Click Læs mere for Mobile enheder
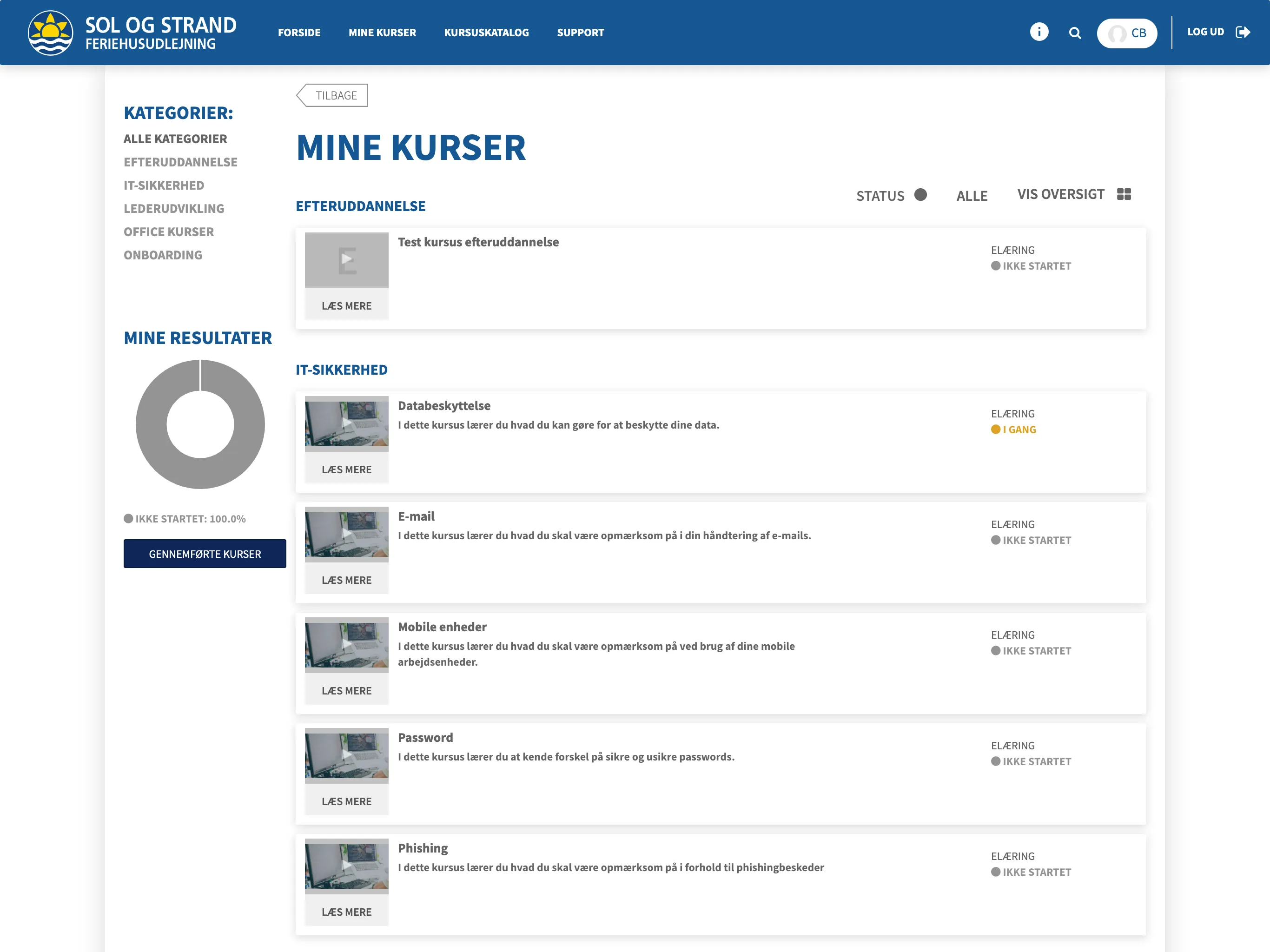Screen dimensions: 1270x952 coord(346,691)
